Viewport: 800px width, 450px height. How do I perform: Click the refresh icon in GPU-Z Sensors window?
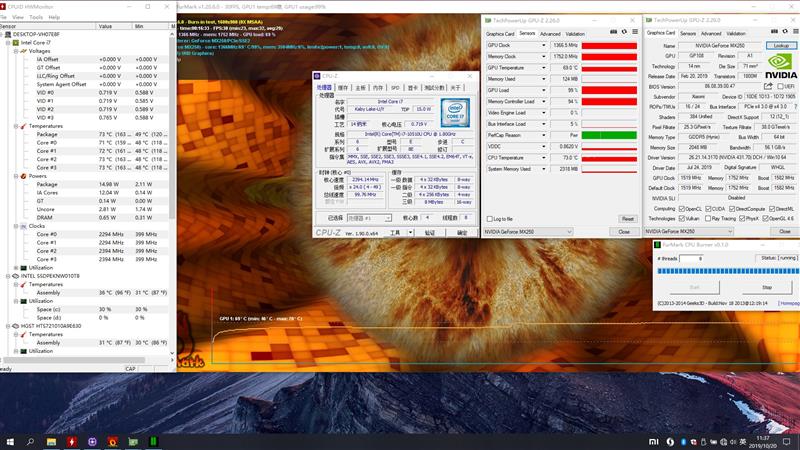624,32
